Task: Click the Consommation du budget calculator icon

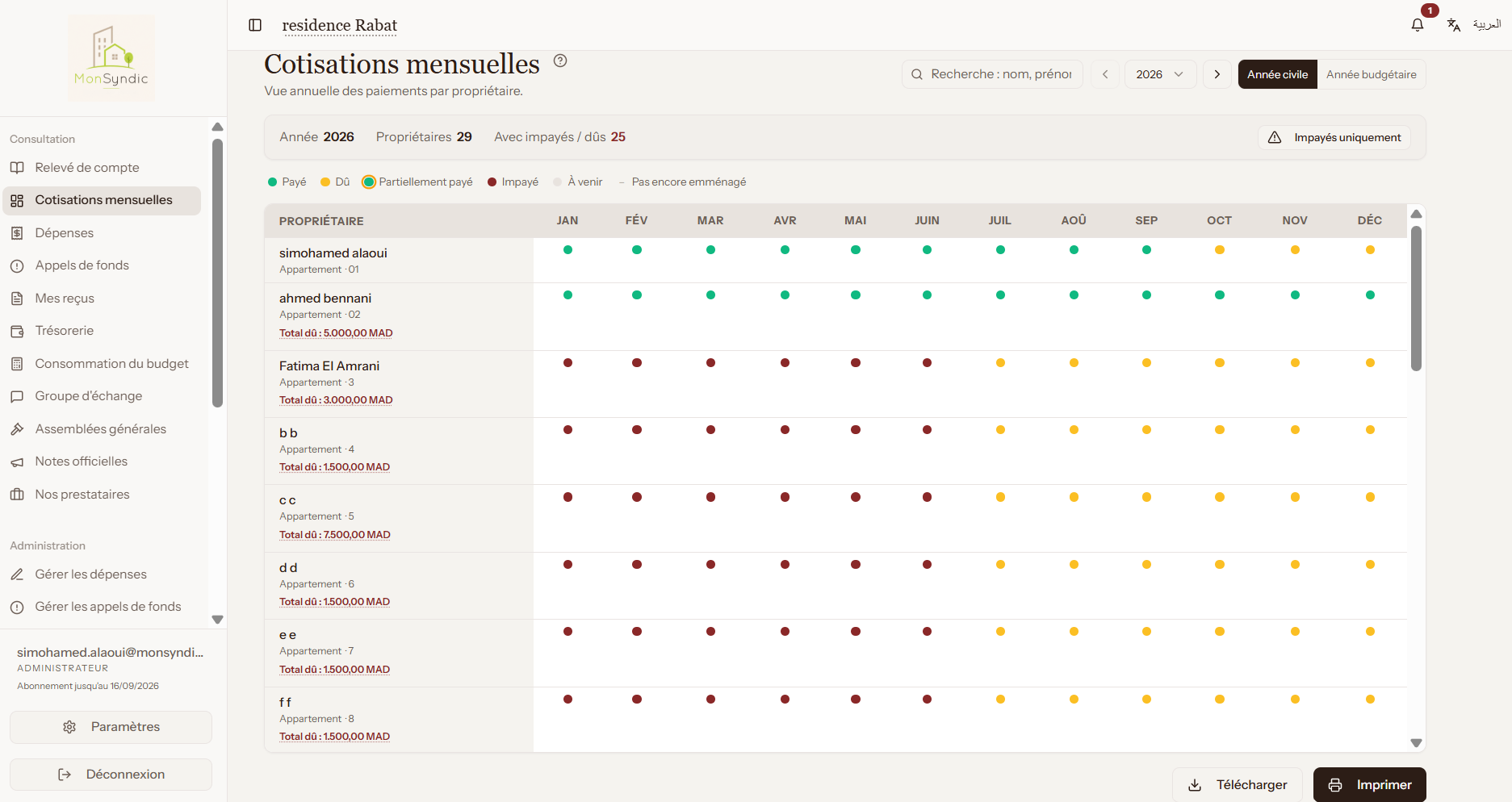Action: 17,364
